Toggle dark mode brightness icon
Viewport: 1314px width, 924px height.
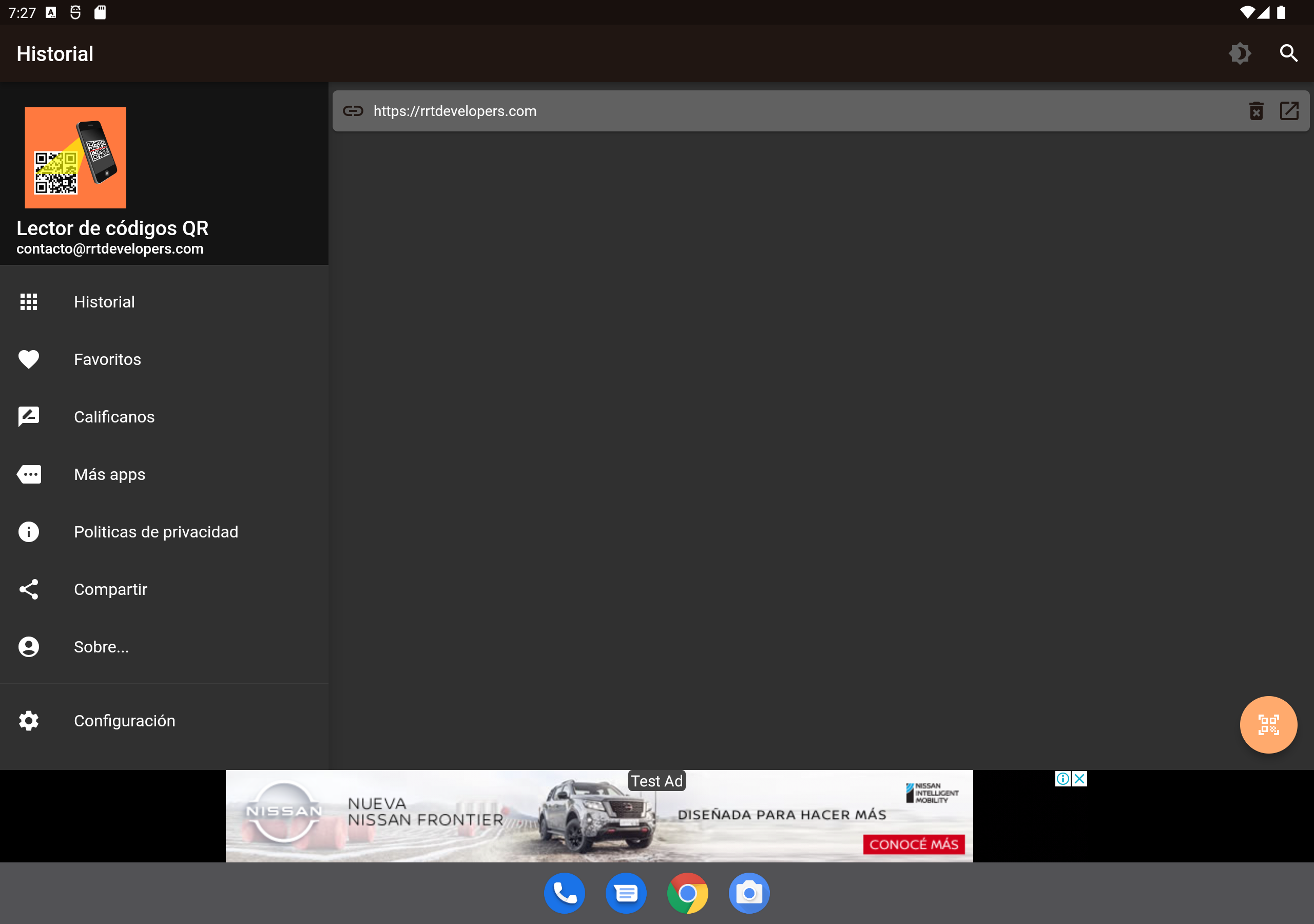click(1240, 54)
